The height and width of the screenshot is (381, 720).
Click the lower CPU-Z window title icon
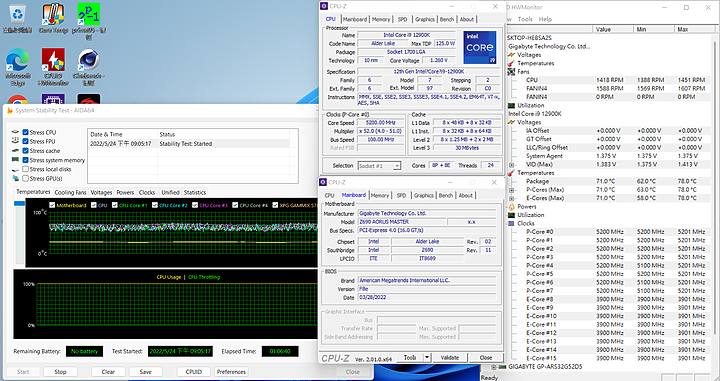tap(323, 182)
